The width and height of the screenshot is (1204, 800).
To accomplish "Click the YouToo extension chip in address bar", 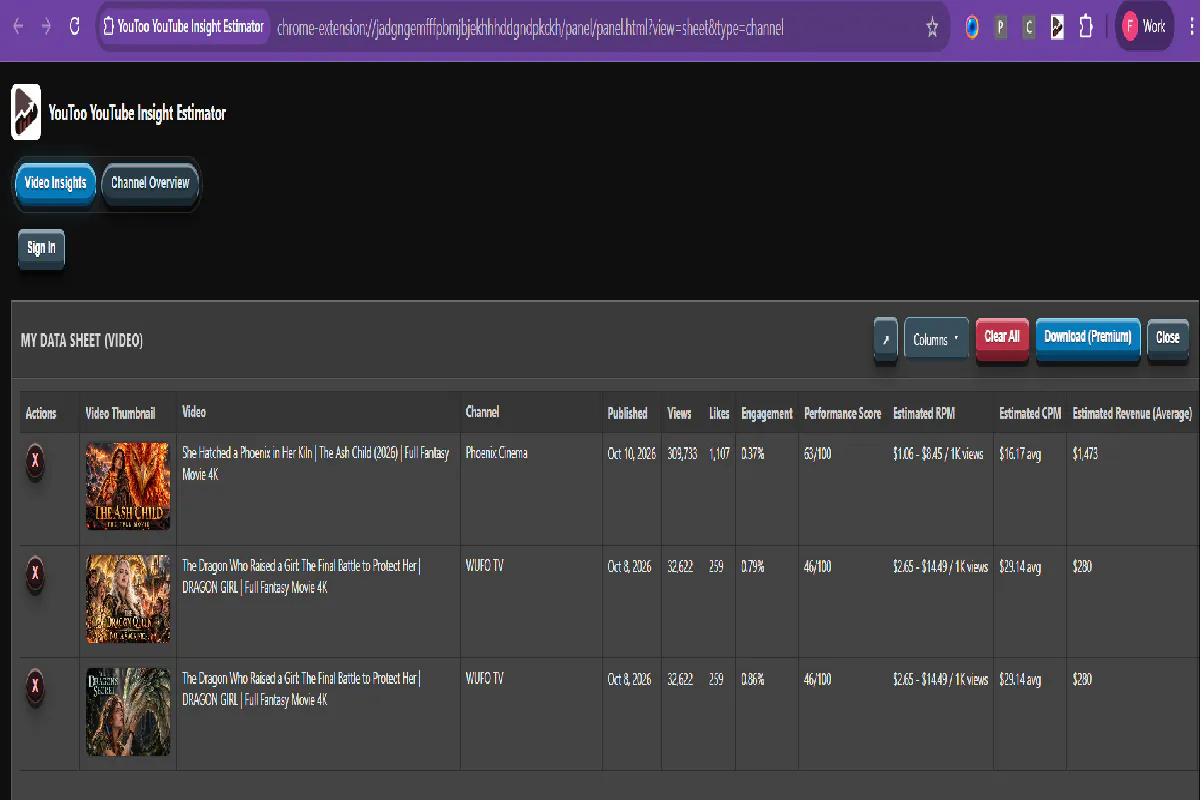I will (184, 28).
